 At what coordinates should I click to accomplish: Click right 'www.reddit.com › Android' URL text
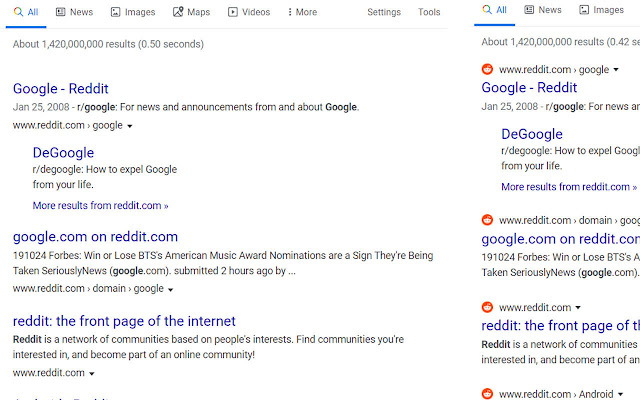pyautogui.click(x=556, y=394)
